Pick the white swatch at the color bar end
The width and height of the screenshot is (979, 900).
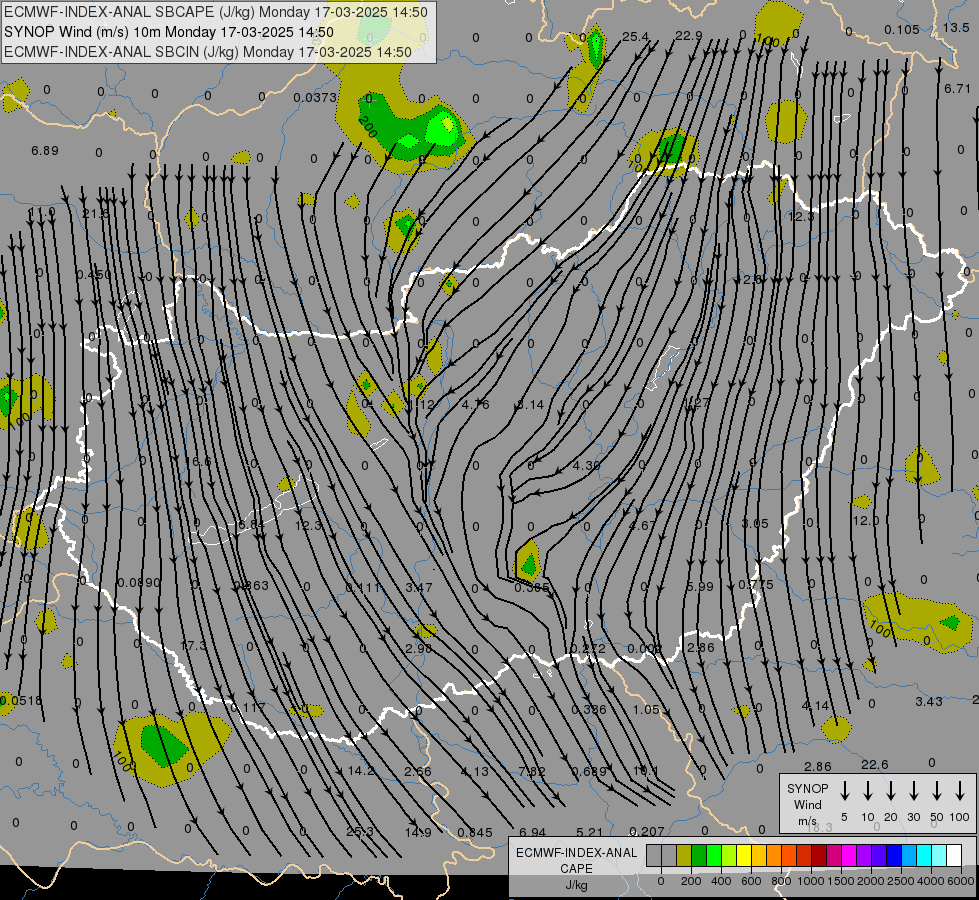tap(954, 856)
